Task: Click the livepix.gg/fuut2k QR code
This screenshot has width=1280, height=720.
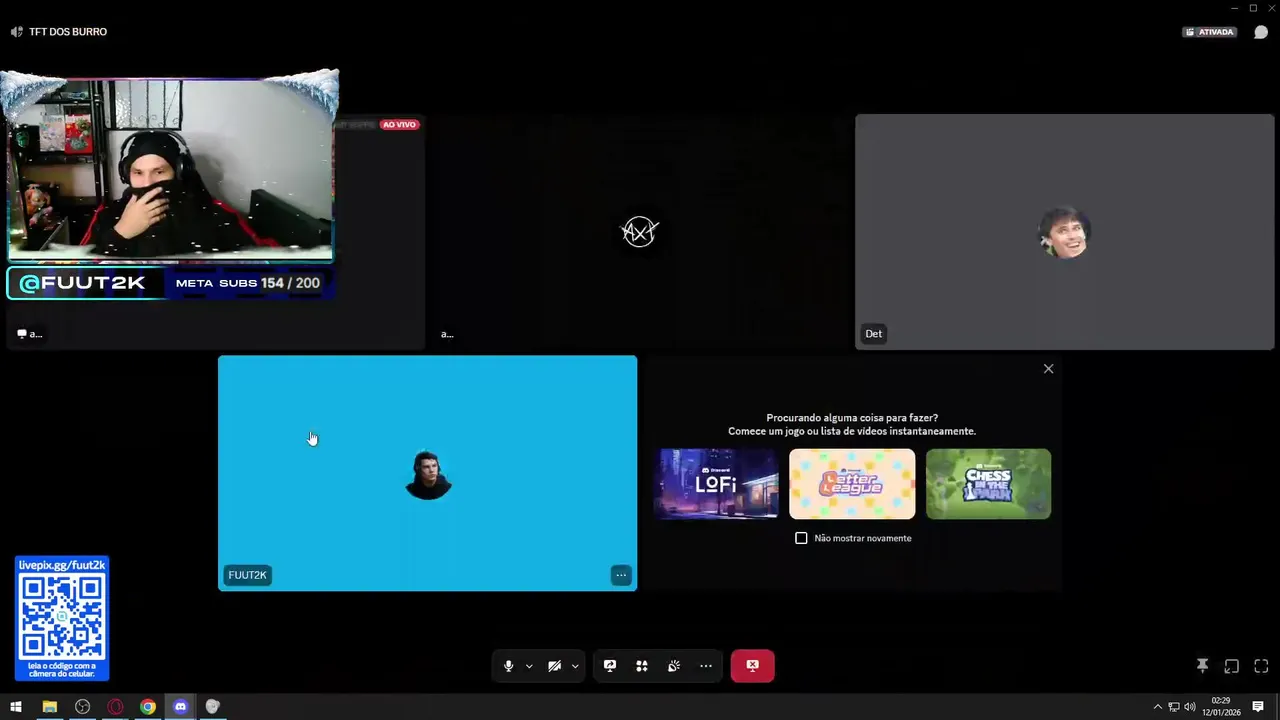Action: click(x=62, y=617)
